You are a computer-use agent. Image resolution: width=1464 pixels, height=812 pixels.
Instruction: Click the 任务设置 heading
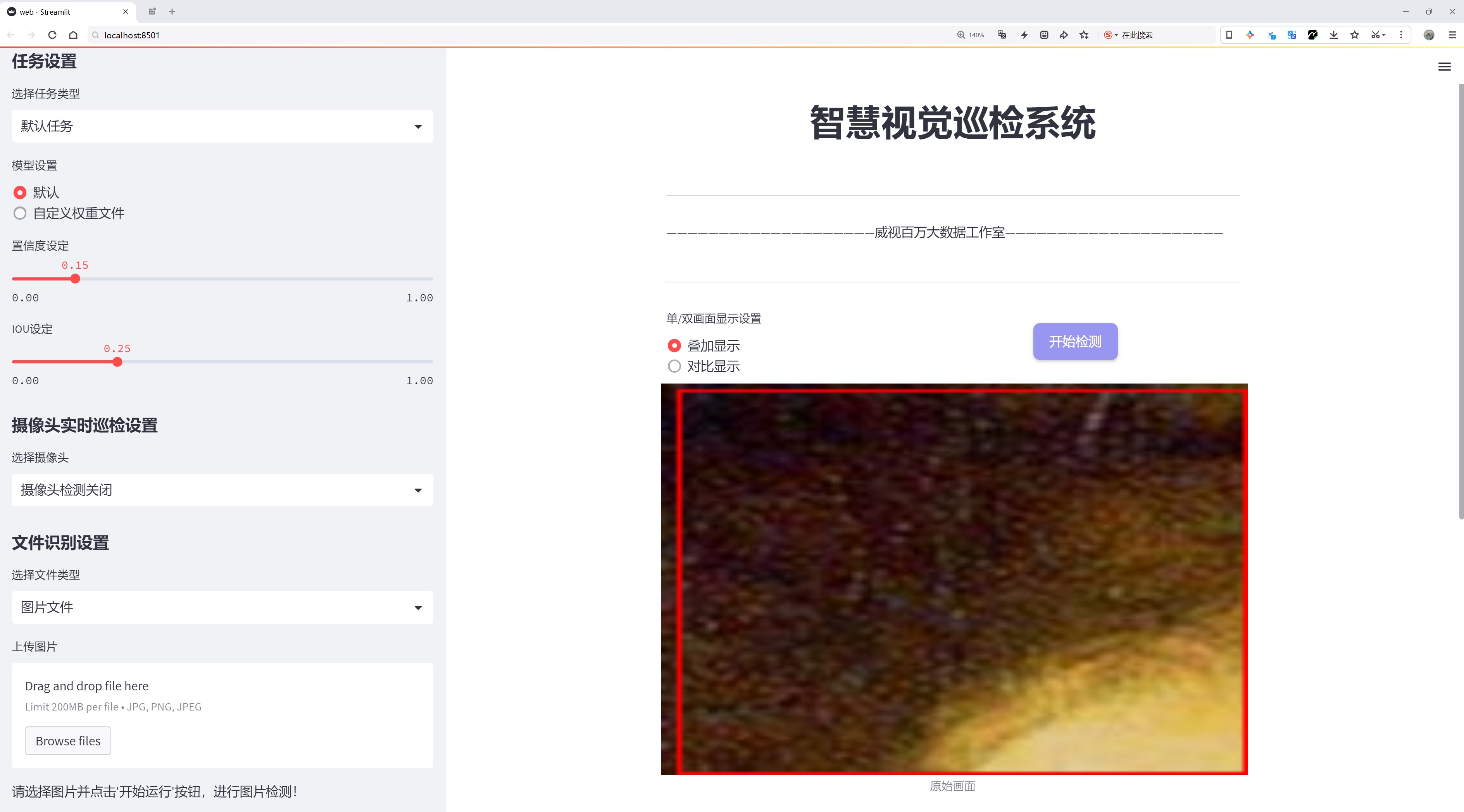44,61
